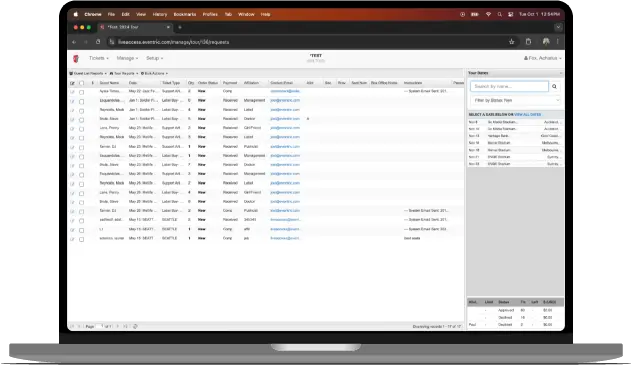This screenshot has height=366, width=632.
Task: Expand the Bulk Actions dropdown
Action: click(154, 73)
